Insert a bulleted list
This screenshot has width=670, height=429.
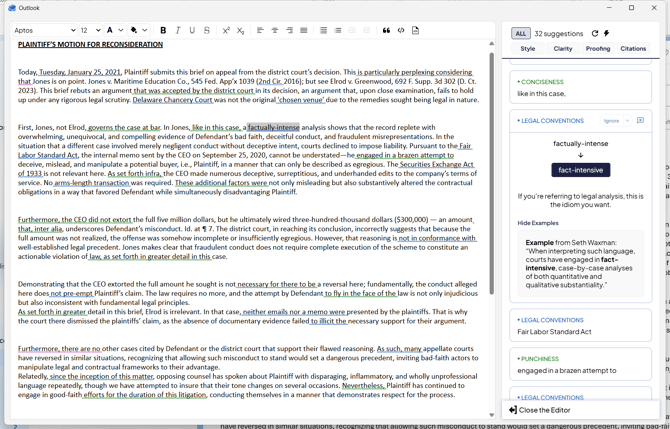click(x=338, y=30)
